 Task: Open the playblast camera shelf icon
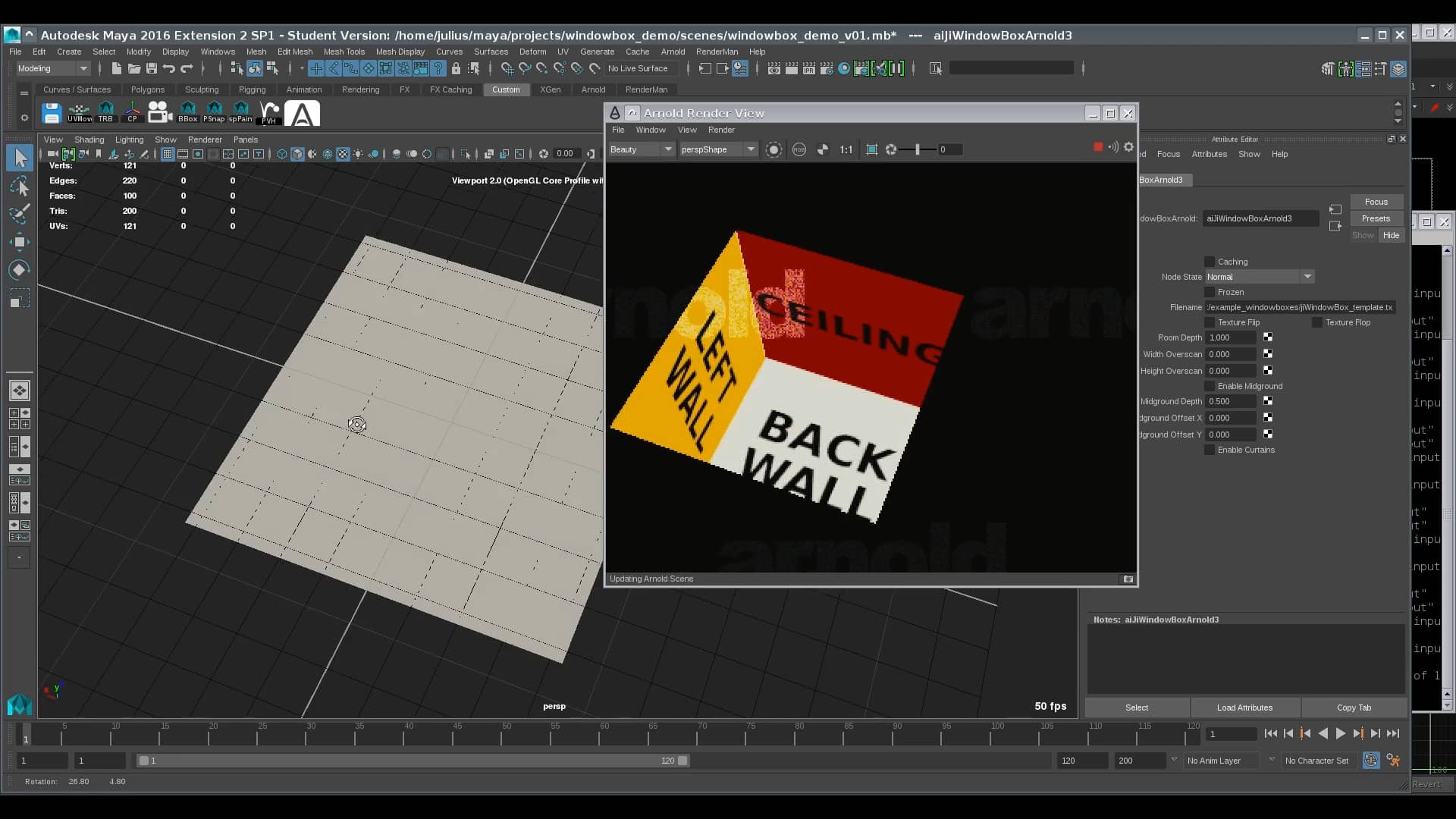(159, 111)
